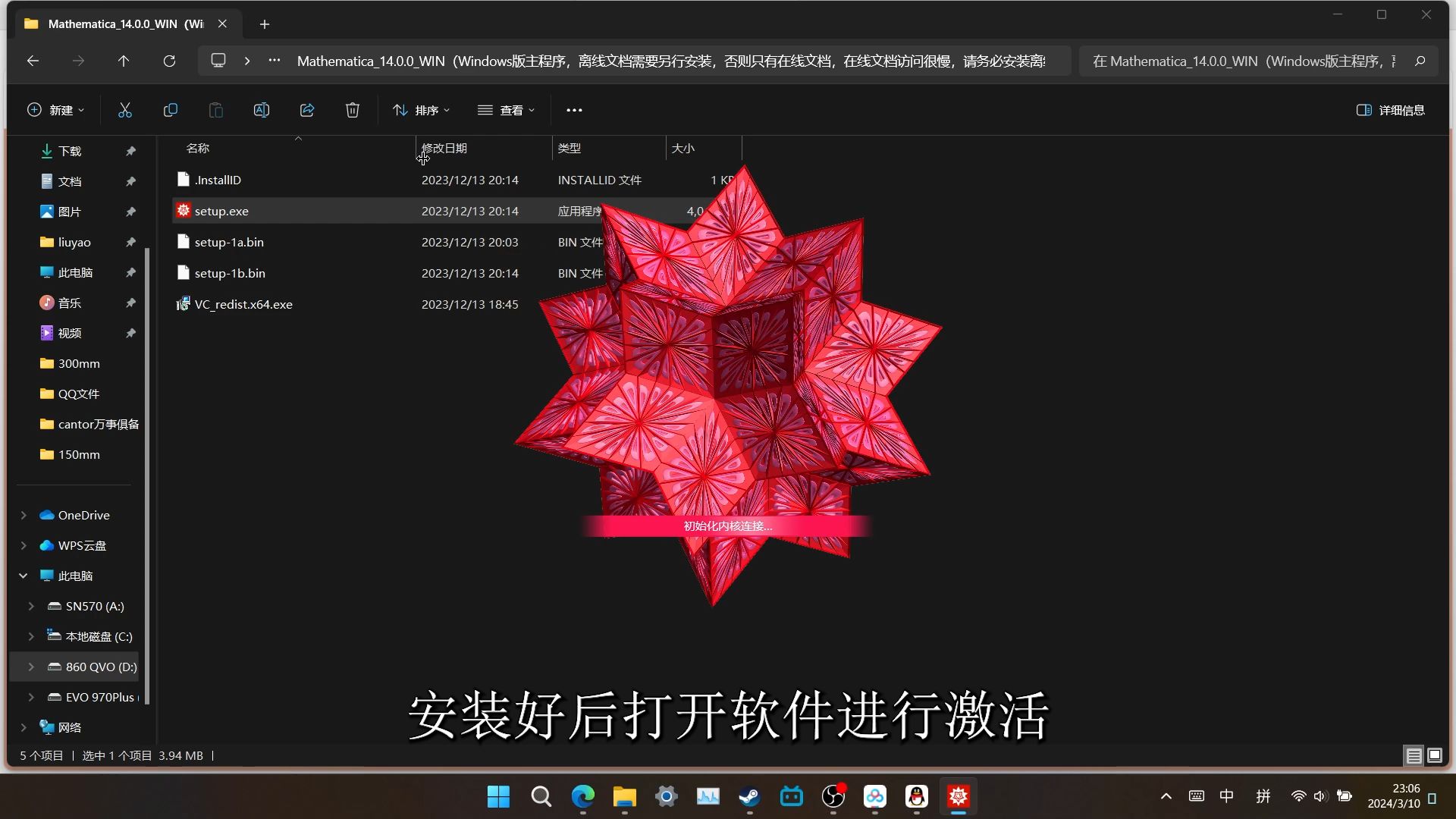The image size is (1456, 819).
Task: Expand the address bar path chevron
Action: 247,61
